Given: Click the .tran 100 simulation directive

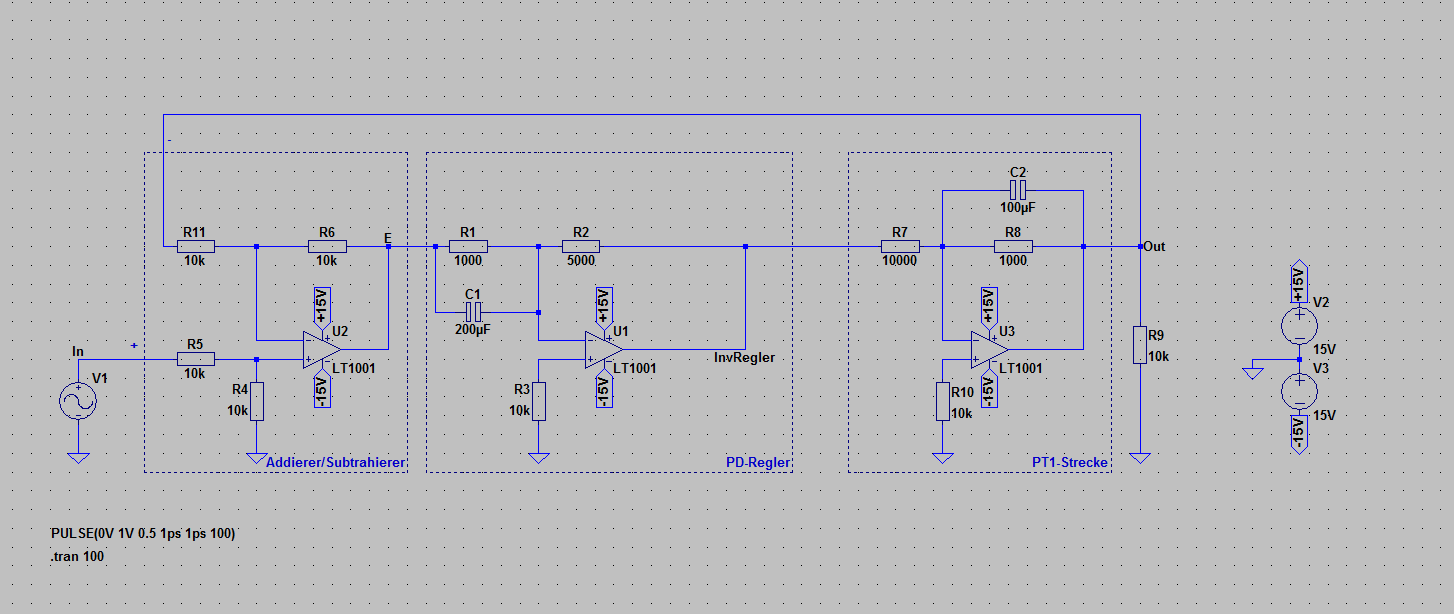Looking at the screenshot, I should pos(77,556).
